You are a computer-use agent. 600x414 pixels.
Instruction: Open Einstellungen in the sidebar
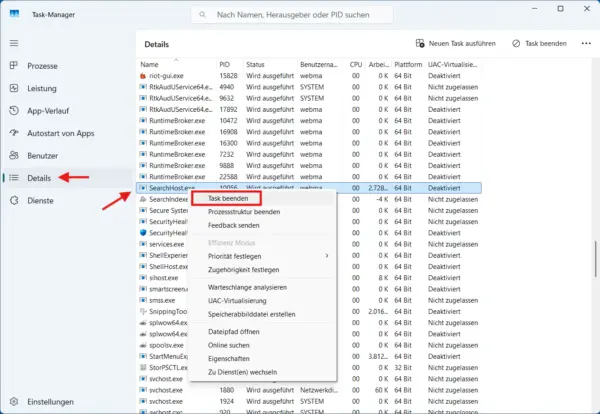tap(50, 402)
